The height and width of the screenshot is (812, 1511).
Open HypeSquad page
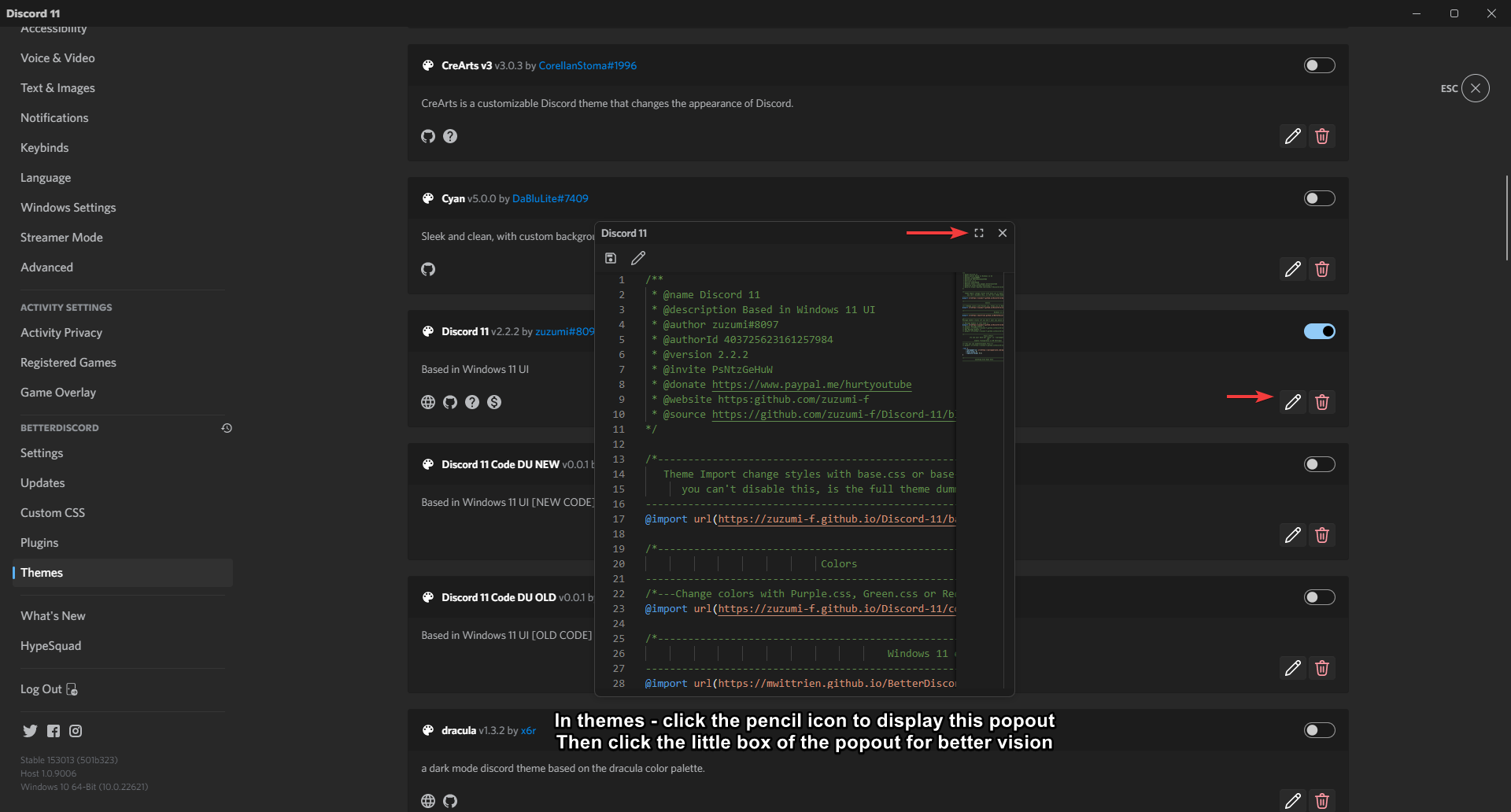click(x=123, y=646)
